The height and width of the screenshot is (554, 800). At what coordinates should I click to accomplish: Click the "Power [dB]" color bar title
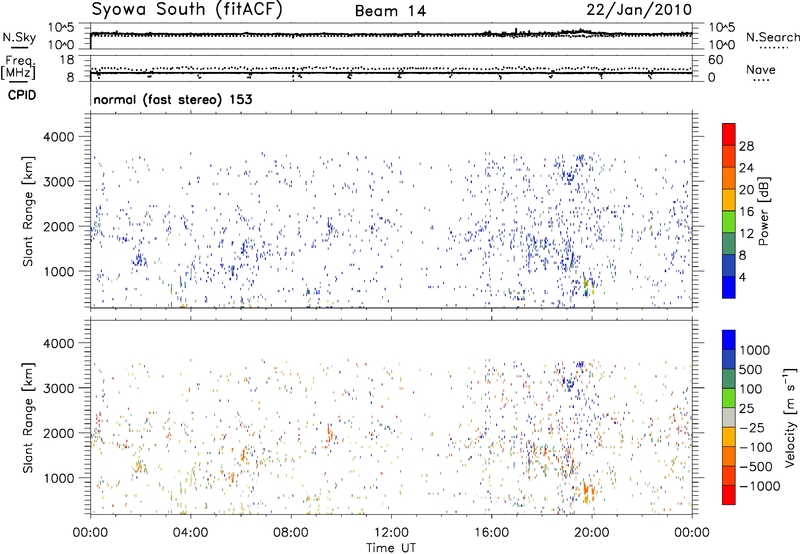(x=763, y=211)
